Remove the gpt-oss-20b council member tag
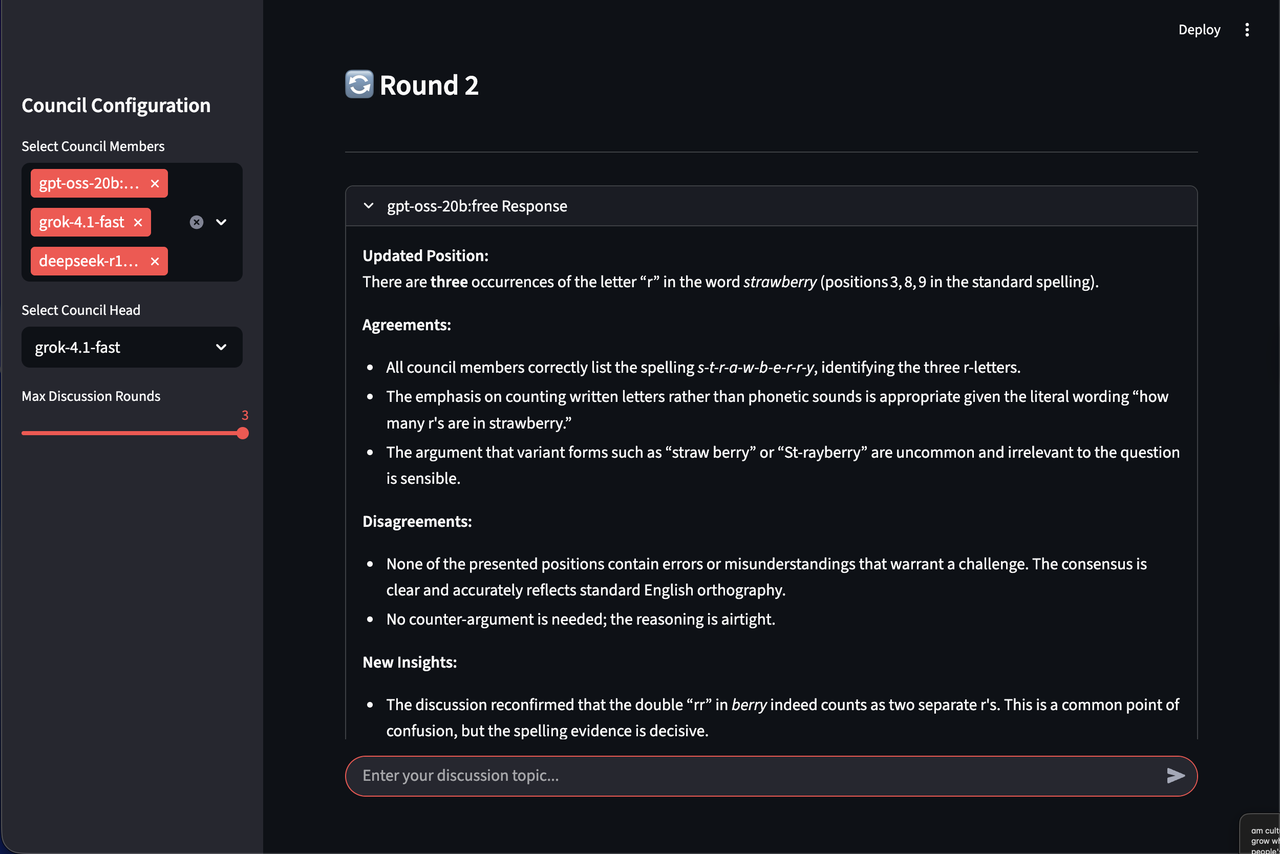 point(155,184)
